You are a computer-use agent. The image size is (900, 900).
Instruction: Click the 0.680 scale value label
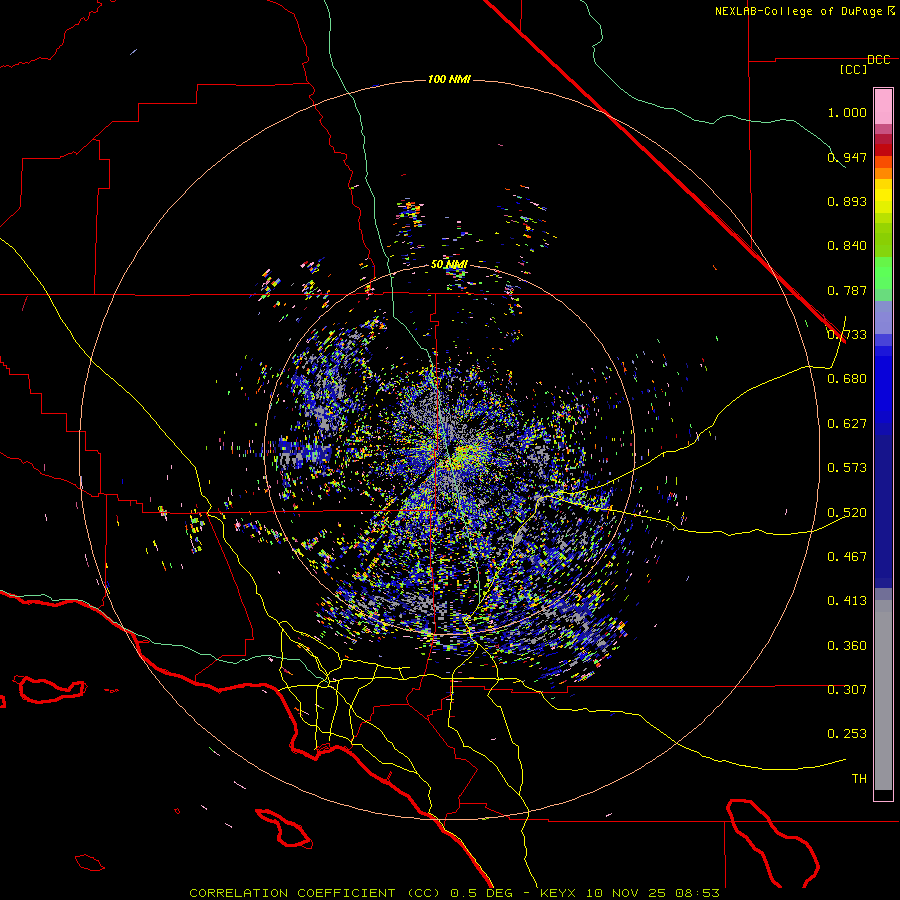click(847, 379)
